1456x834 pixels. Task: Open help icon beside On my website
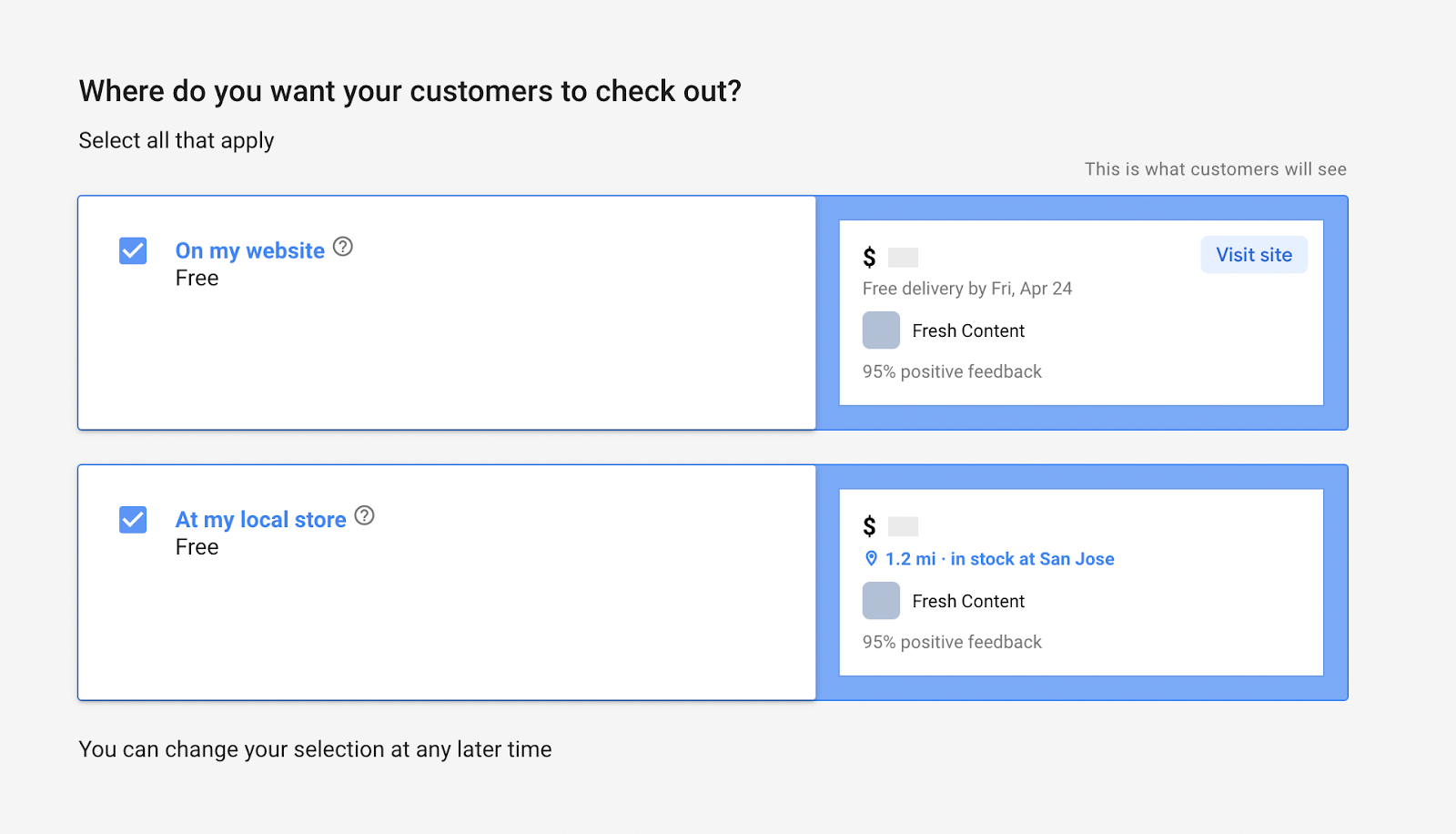[x=342, y=247]
